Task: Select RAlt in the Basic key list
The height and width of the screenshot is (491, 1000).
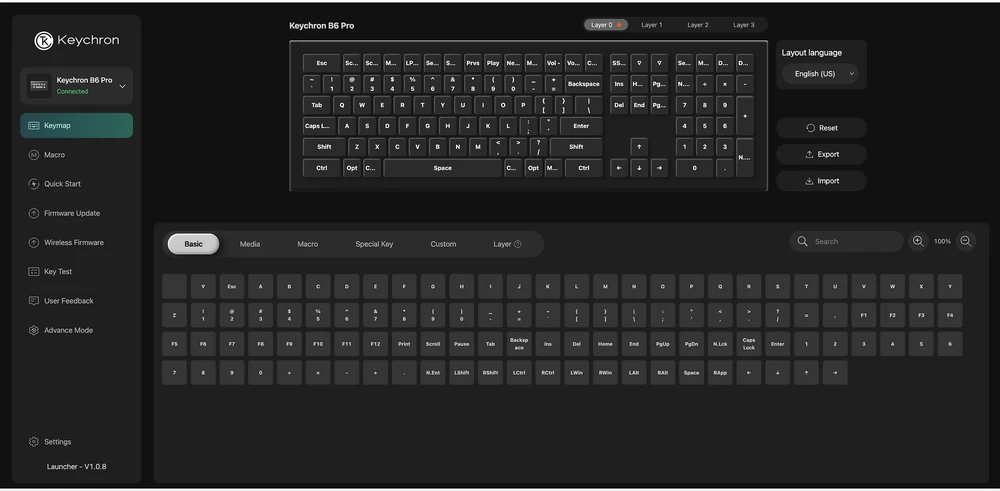Action: click(663, 372)
